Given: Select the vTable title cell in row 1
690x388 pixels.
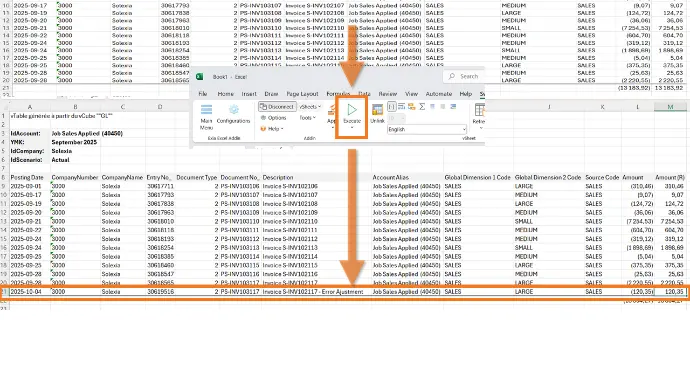Looking at the screenshot, I should [62, 116].
